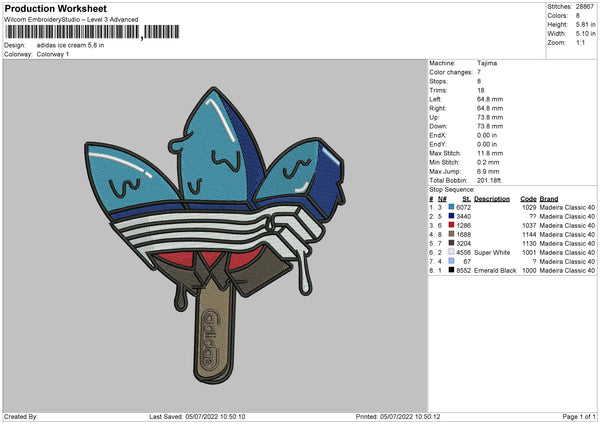Click the 'Super White' description text
Screen dimensions: 600x424
tap(492, 253)
